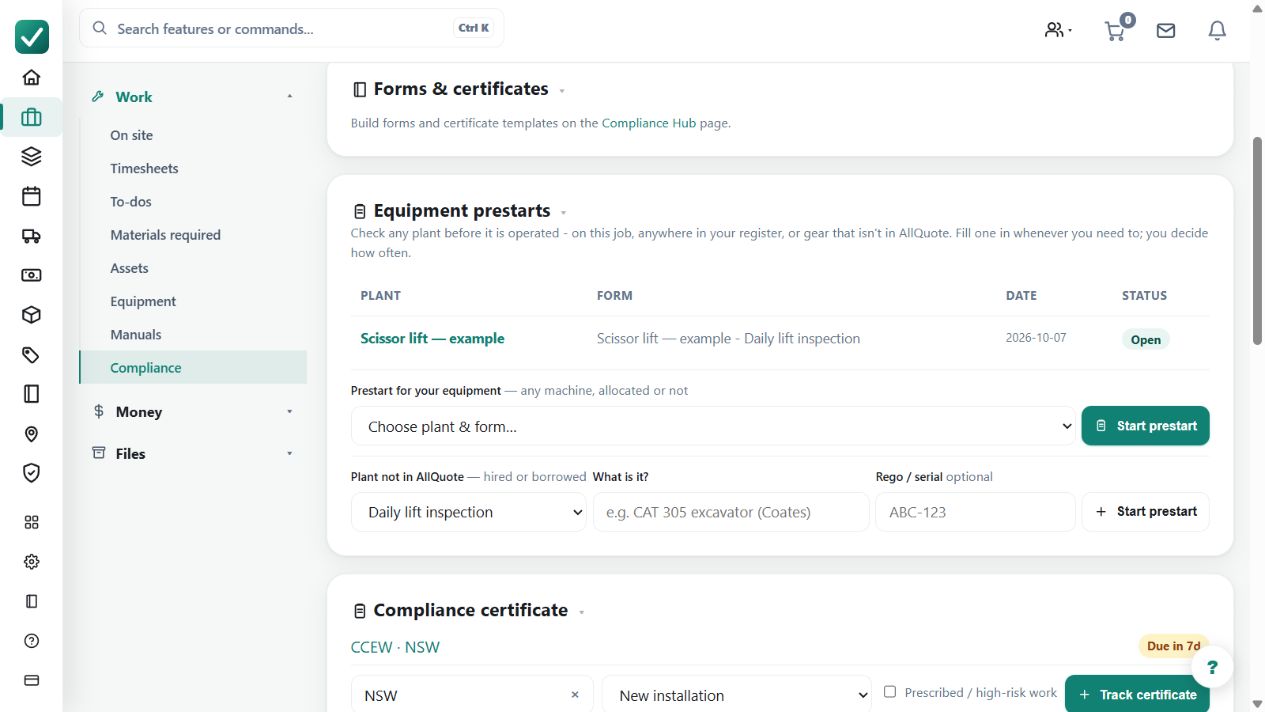The height and width of the screenshot is (712, 1265).
Task: Open the banknote icon in the sidebar
Action: [x=31, y=275]
